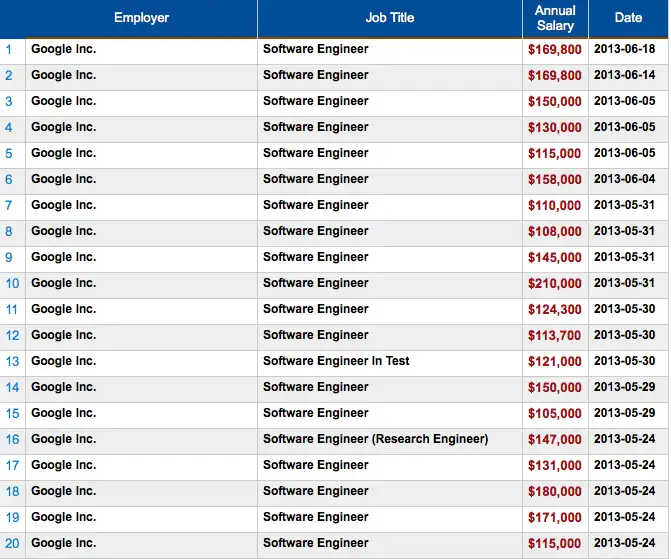Screen dimensions: 671x559
Task: Click the Job Title column header
Action: (x=390, y=18)
